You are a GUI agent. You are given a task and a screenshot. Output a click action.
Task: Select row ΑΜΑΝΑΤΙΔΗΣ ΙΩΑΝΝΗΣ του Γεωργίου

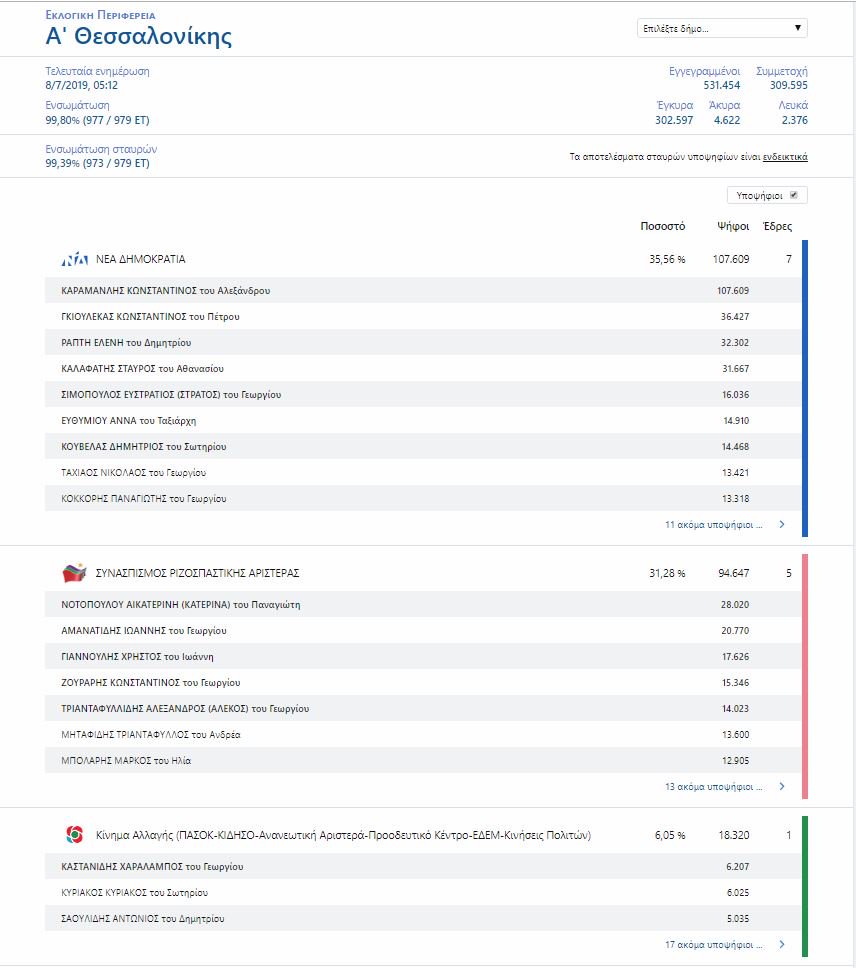click(x=423, y=630)
